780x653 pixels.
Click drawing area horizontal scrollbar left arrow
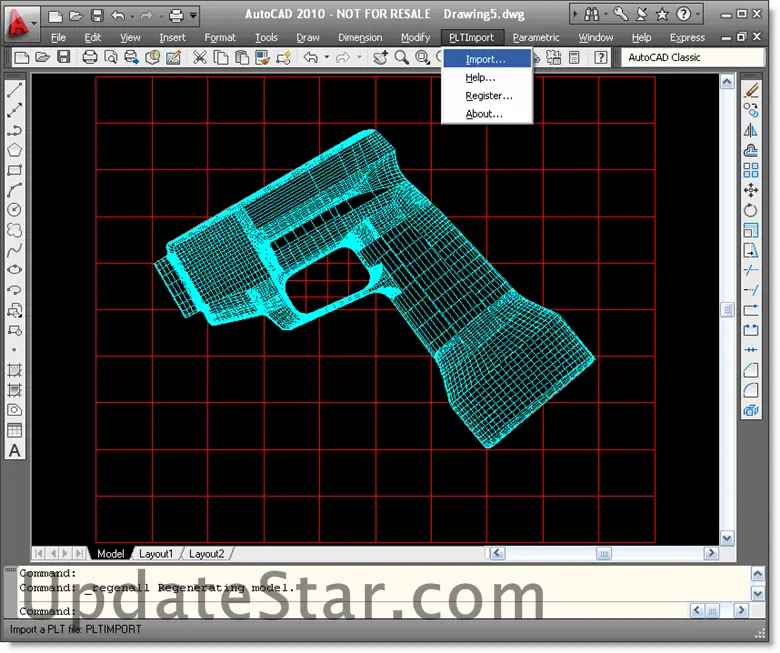pyautogui.click(x=497, y=553)
